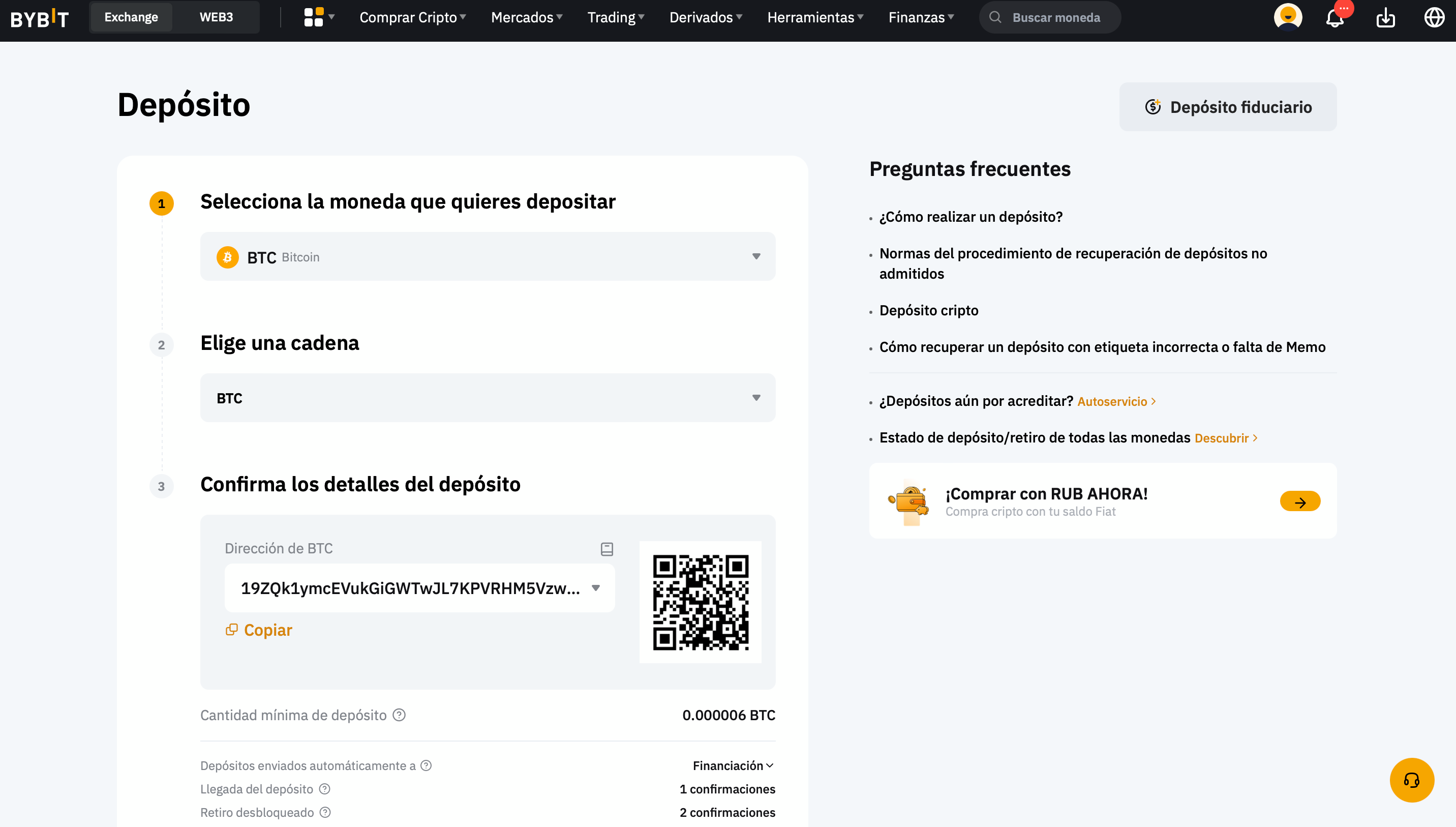Click the deposit QR code image
The width and height of the screenshot is (1456, 827).
pyautogui.click(x=701, y=602)
